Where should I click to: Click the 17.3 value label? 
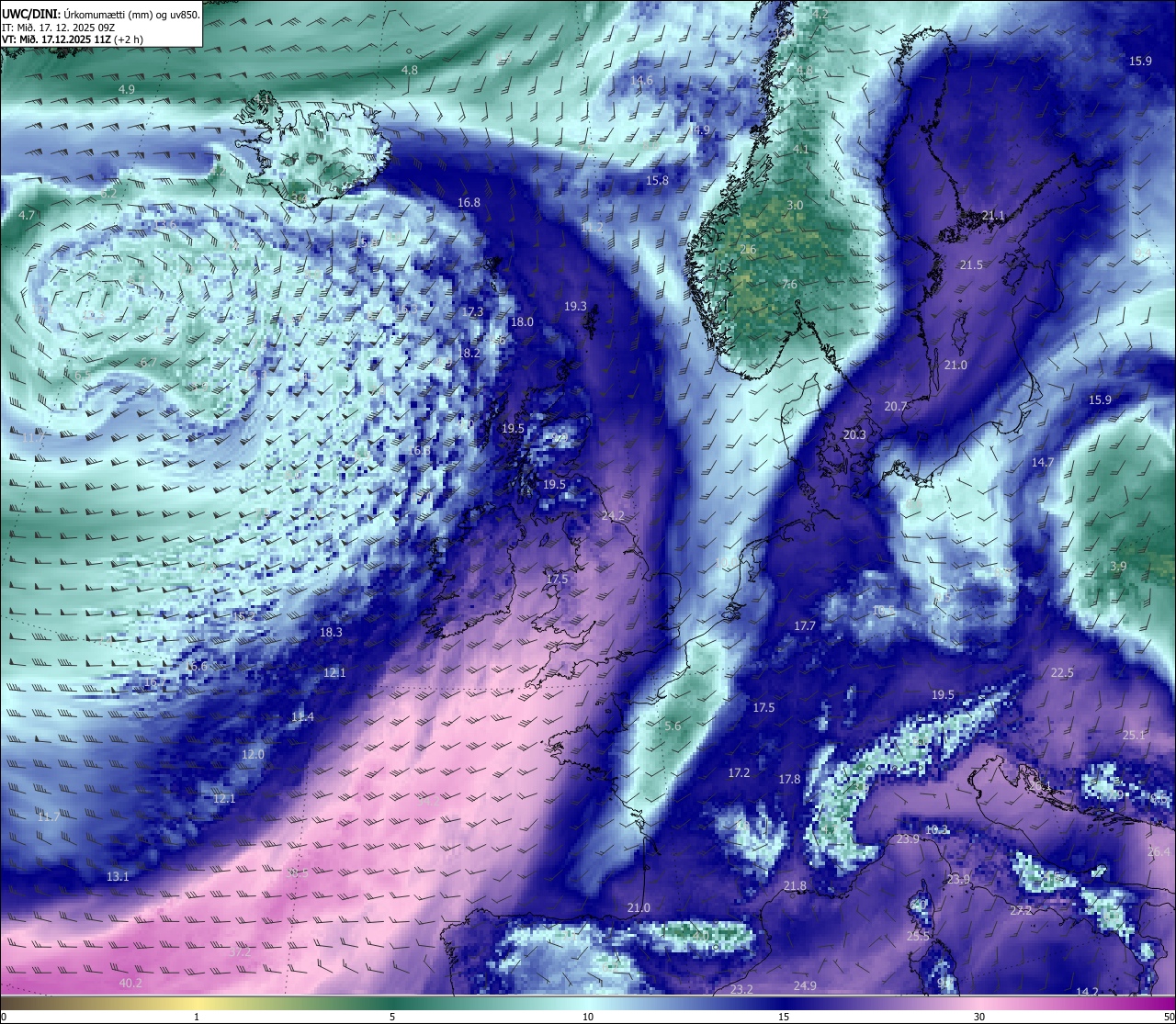472,312
